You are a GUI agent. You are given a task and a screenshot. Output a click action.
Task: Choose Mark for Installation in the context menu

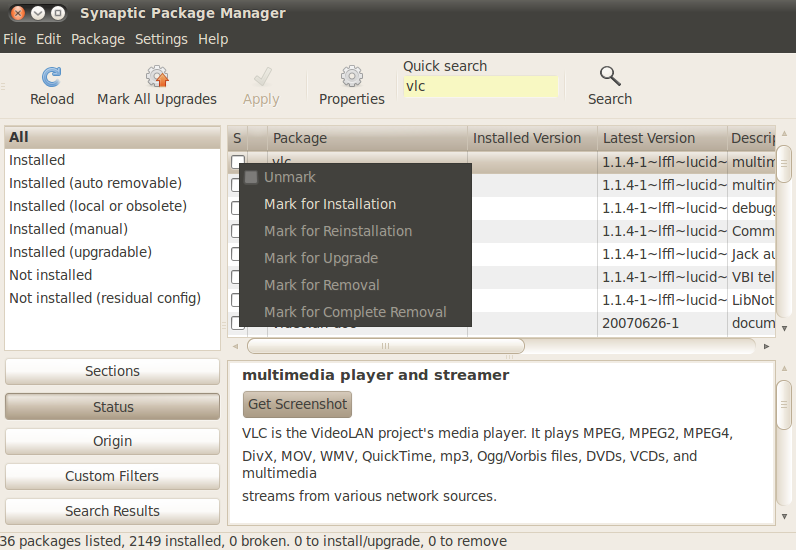point(330,204)
